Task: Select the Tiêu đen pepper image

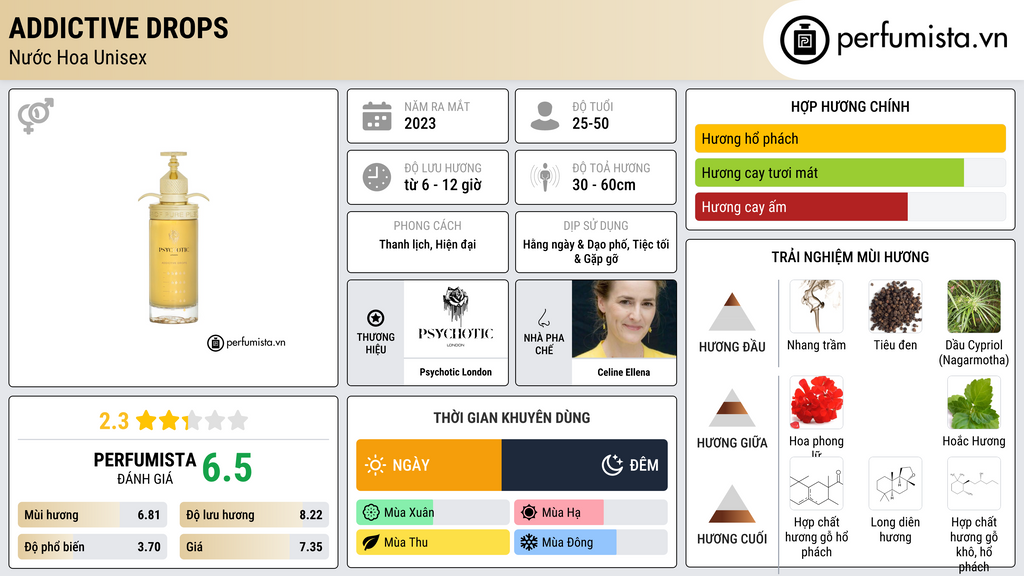Action: click(x=895, y=306)
